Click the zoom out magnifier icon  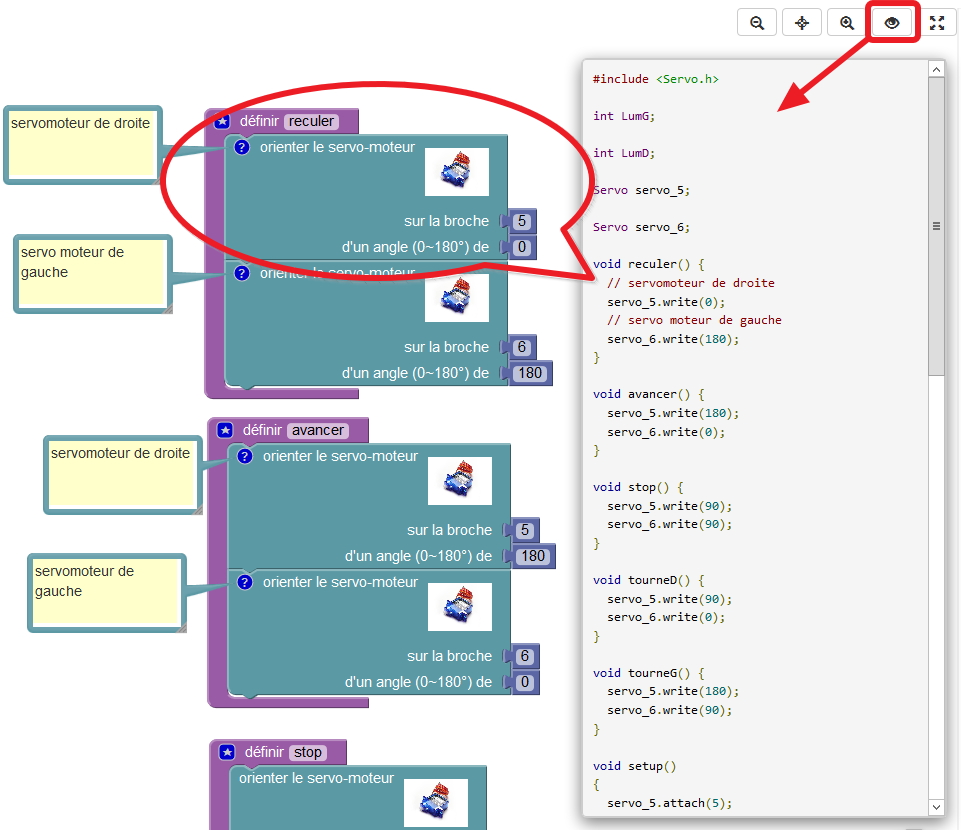pos(757,23)
